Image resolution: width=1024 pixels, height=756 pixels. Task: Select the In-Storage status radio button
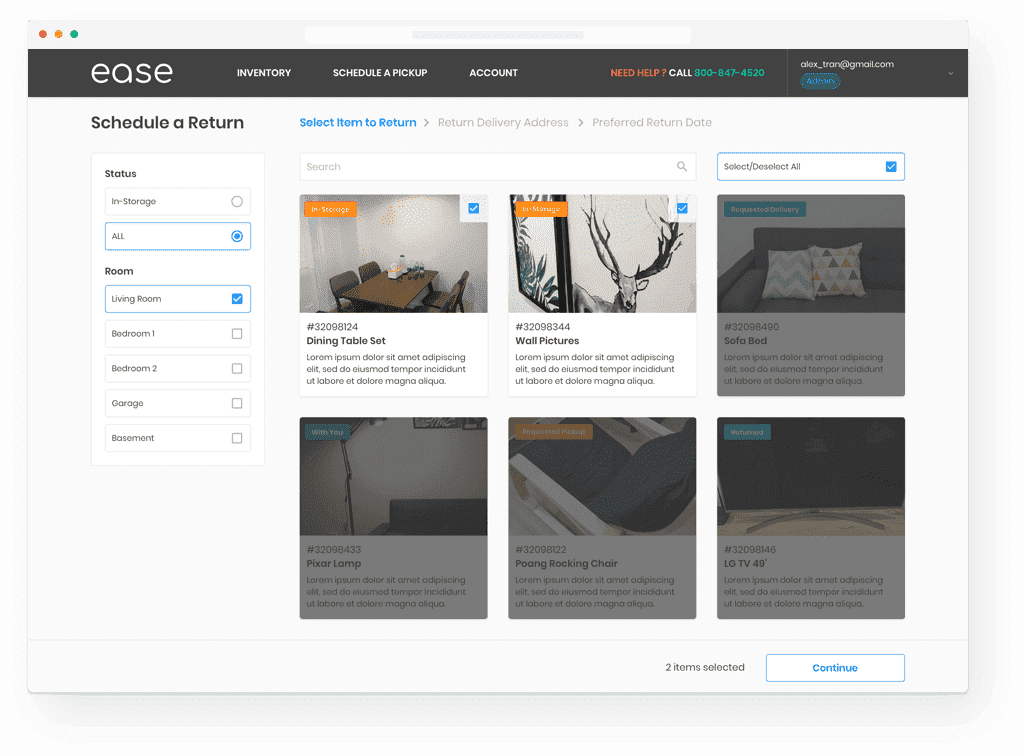tap(237, 202)
